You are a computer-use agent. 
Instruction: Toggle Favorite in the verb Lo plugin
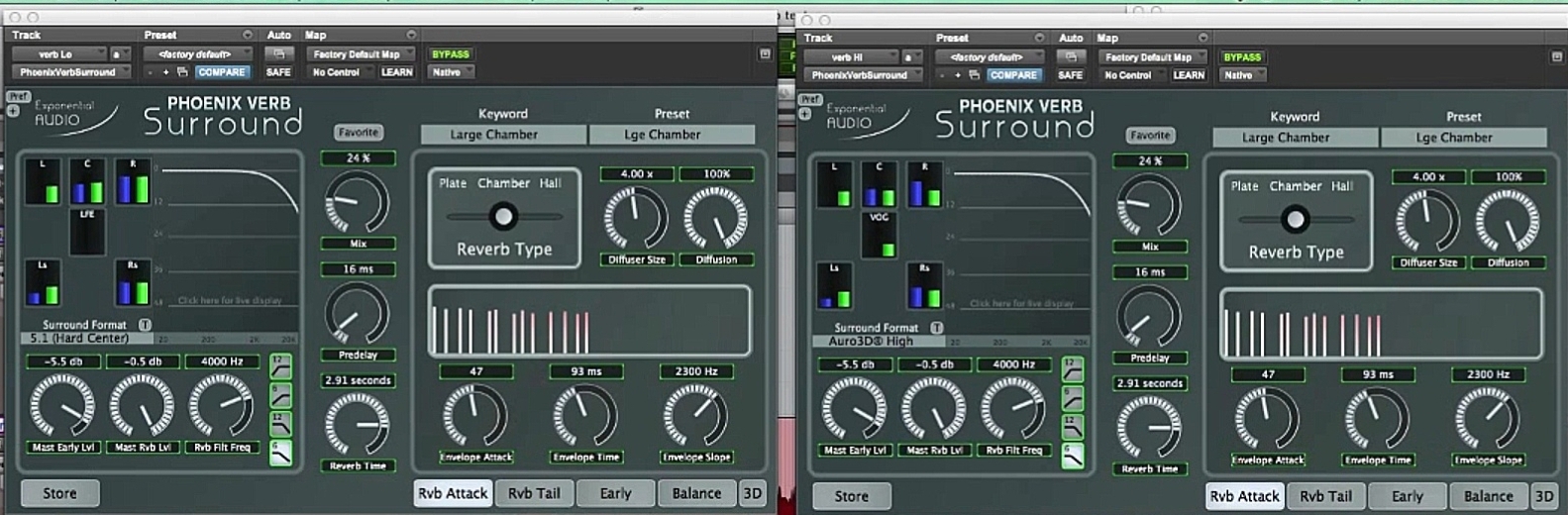(x=358, y=132)
